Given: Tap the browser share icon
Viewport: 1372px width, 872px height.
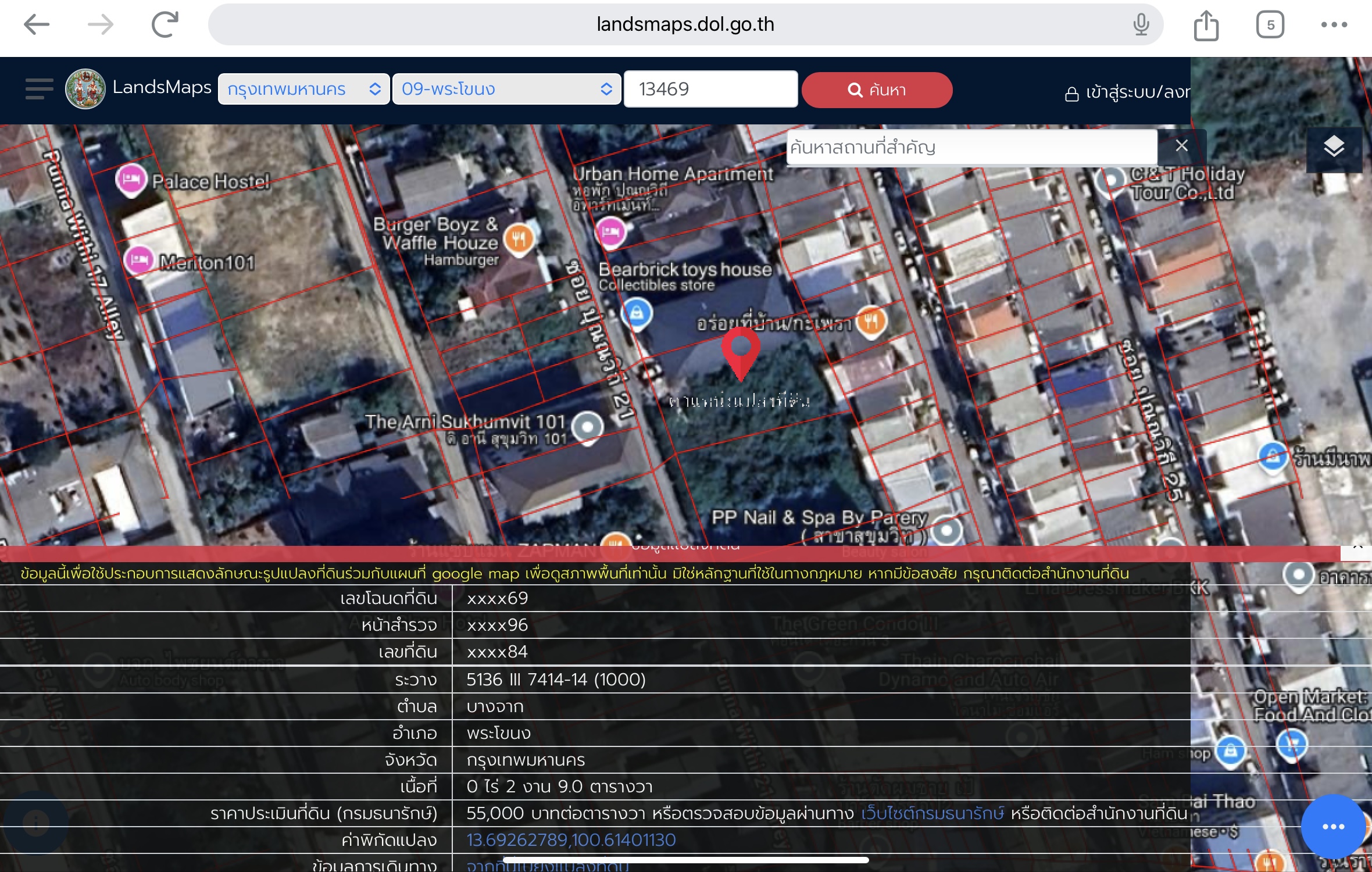Looking at the screenshot, I should tap(1206, 26).
